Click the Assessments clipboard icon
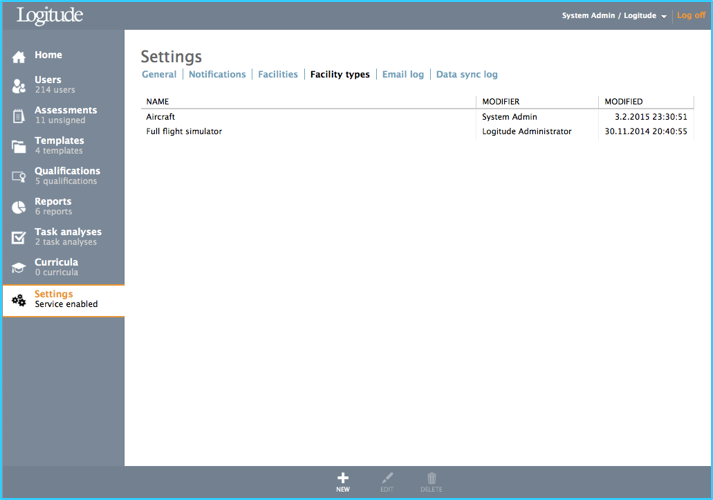 pos(18,116)
